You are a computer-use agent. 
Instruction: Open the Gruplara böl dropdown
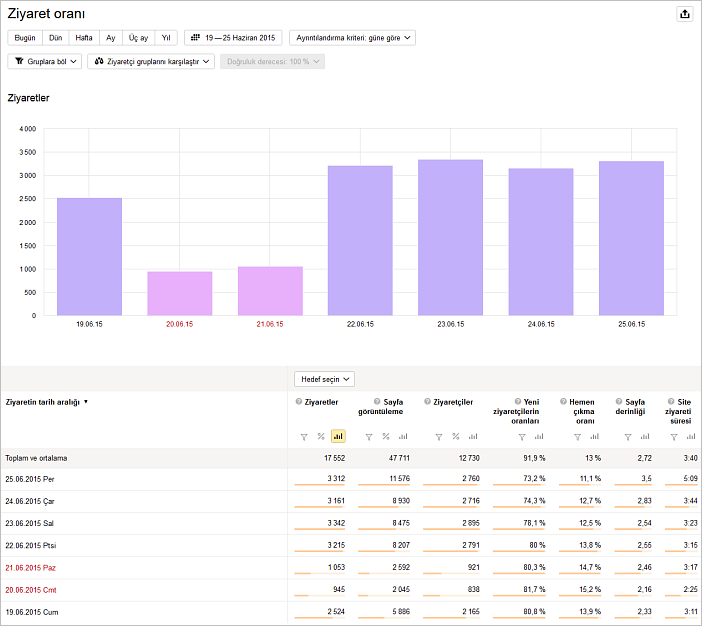[45, 61]
